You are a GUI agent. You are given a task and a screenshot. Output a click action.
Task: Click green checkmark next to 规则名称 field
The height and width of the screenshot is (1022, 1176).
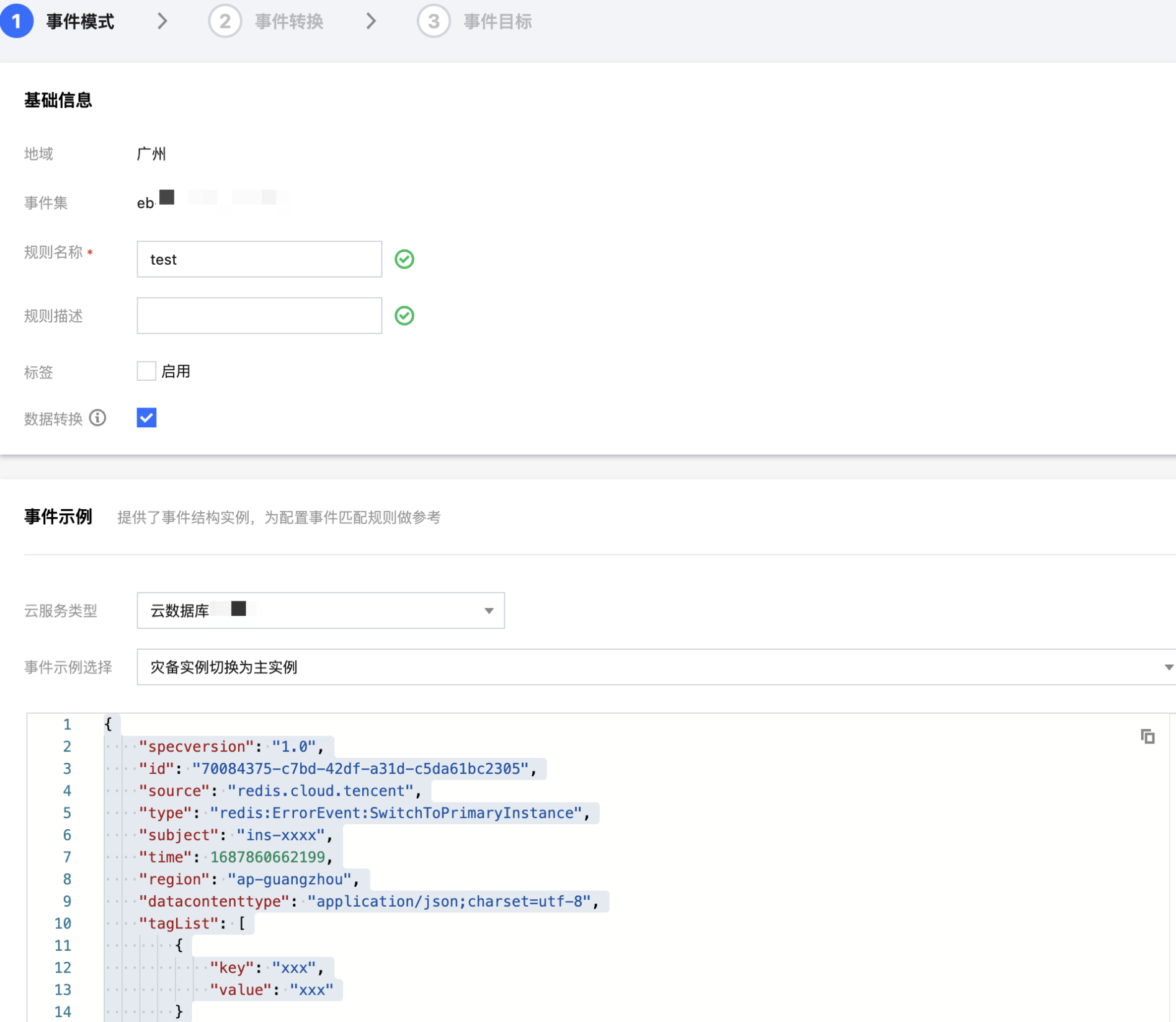click(404, 259)
